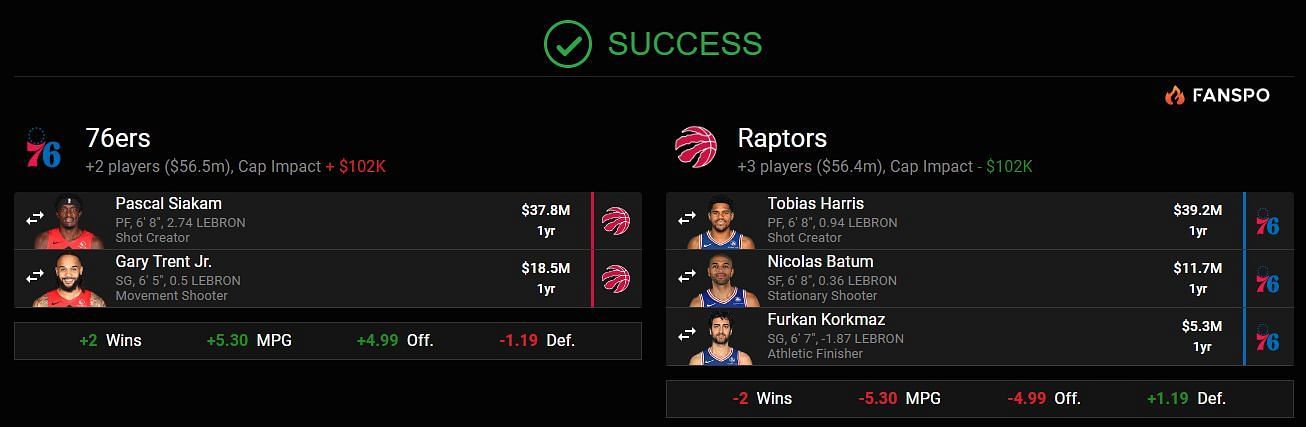Select Gary Trent Jr.'s headshot photo

point(69,279)
